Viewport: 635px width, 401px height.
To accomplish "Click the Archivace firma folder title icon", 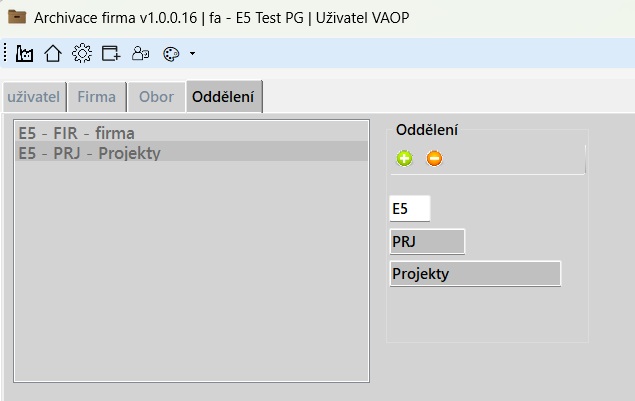I will (17, 17).
